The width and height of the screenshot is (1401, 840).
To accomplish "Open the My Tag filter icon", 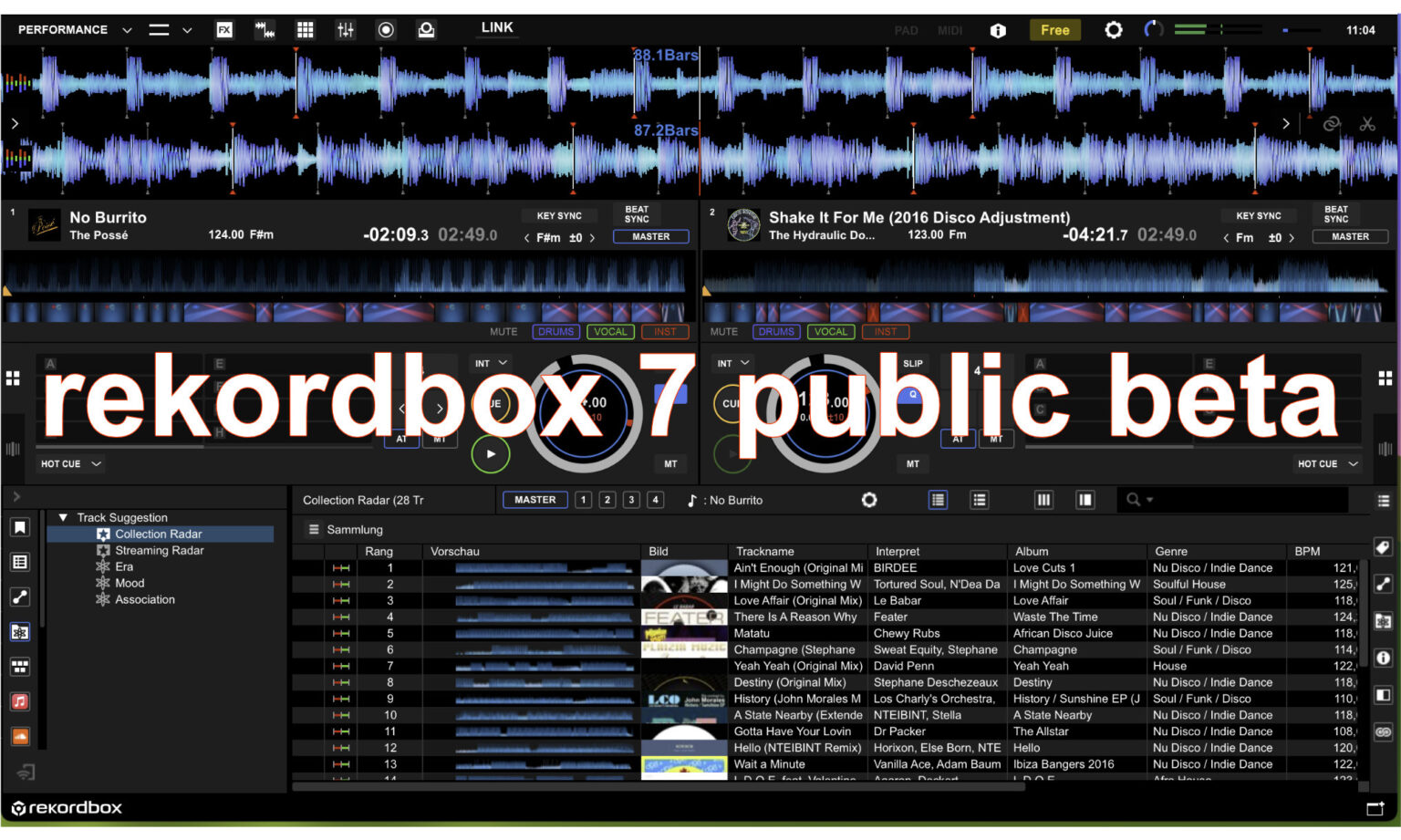I will 1383,547.
